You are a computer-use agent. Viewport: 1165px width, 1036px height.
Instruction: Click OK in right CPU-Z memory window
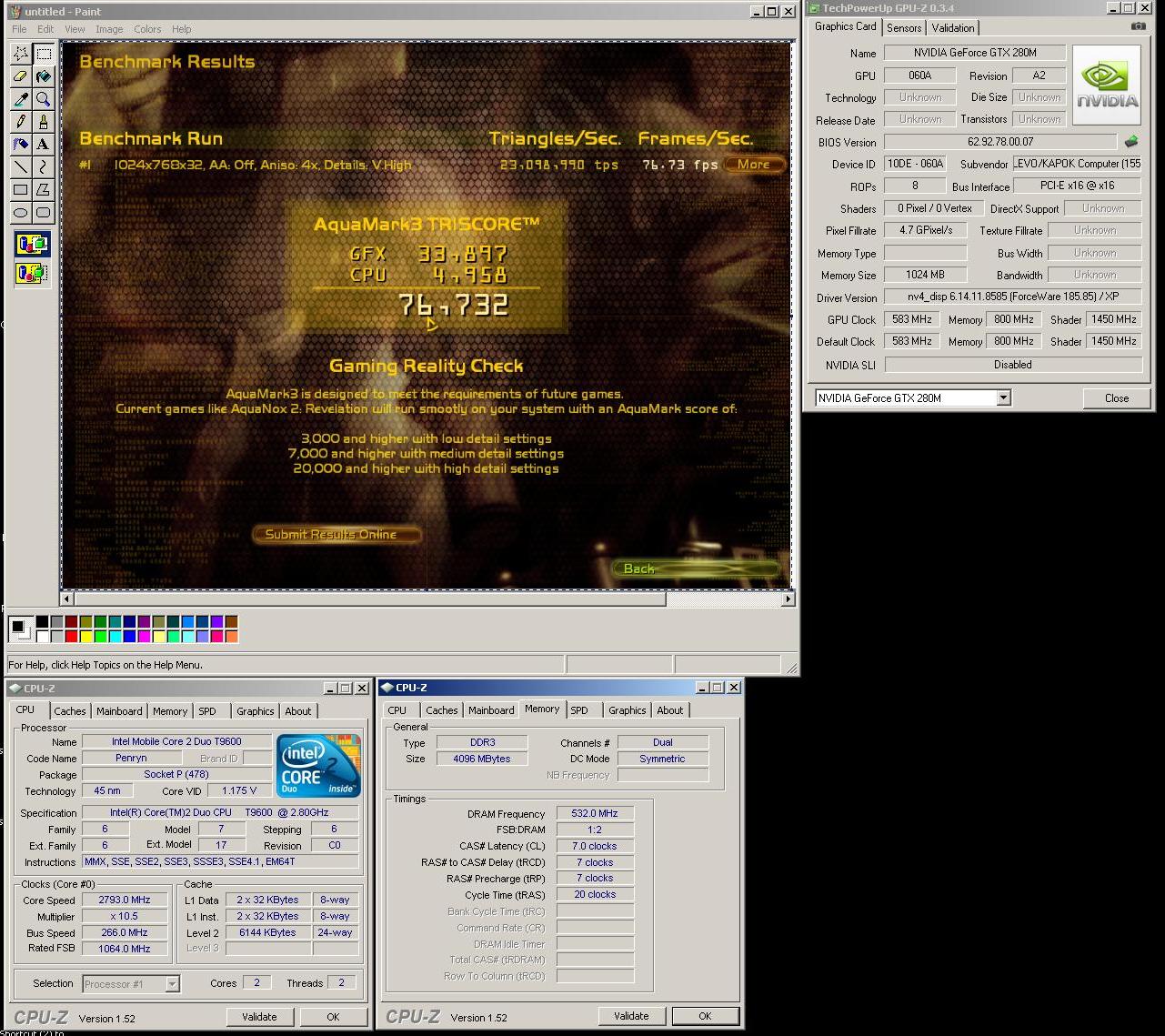pos(705,1016)
